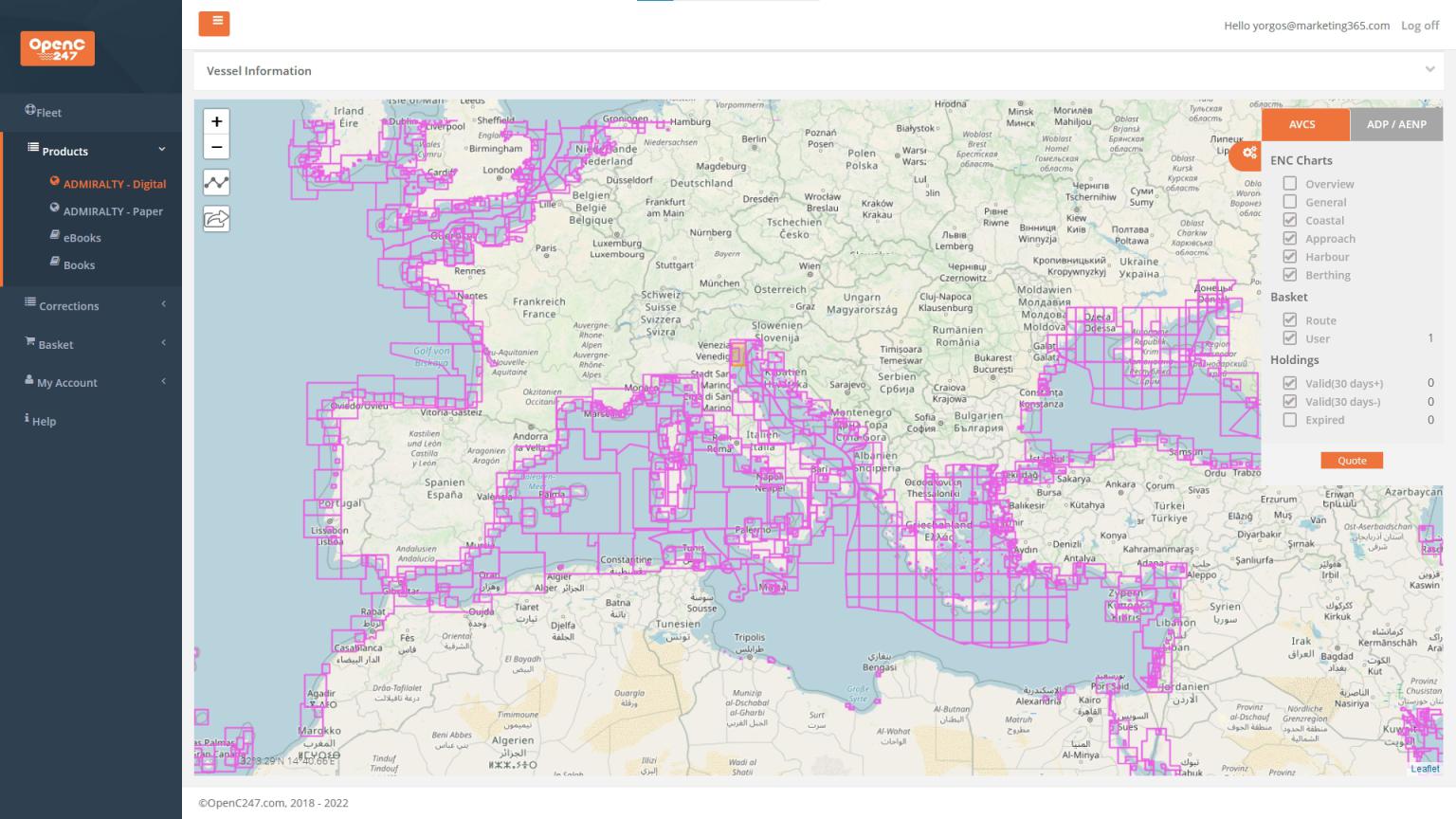1456x819 pixels.
Task: Open the eBooks section
Action: [82, 237]
